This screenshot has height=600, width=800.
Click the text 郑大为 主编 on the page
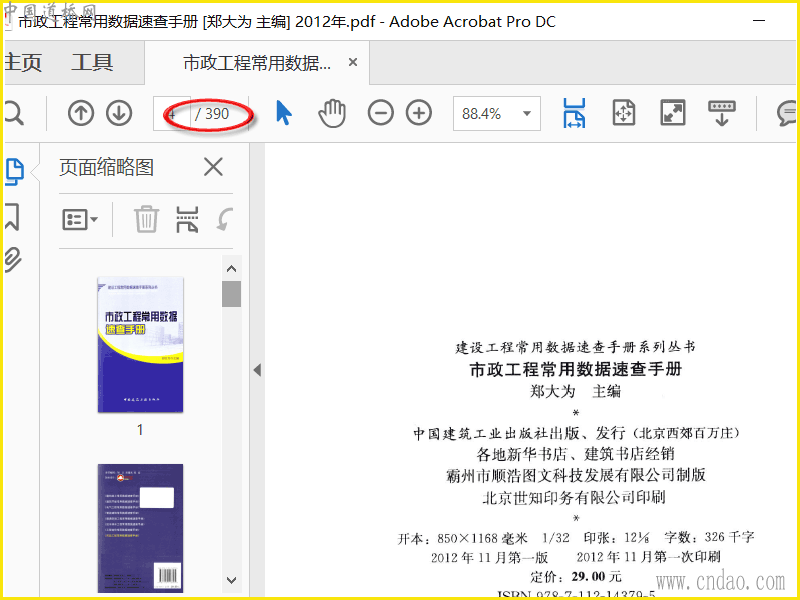(x=575, y=391)
